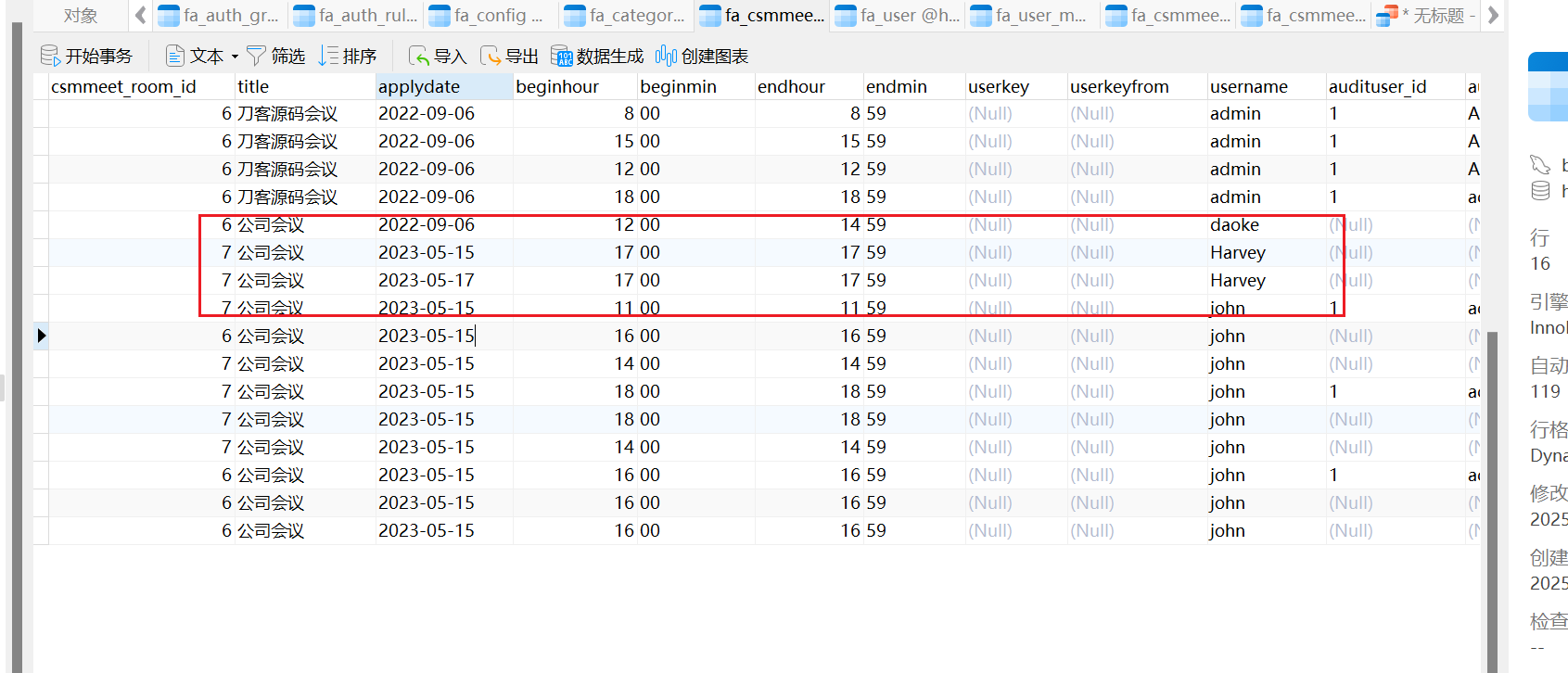Screen dimensions: 1568x673
Task: Click the 筛选 filter icon
Action: pos(257,57)
